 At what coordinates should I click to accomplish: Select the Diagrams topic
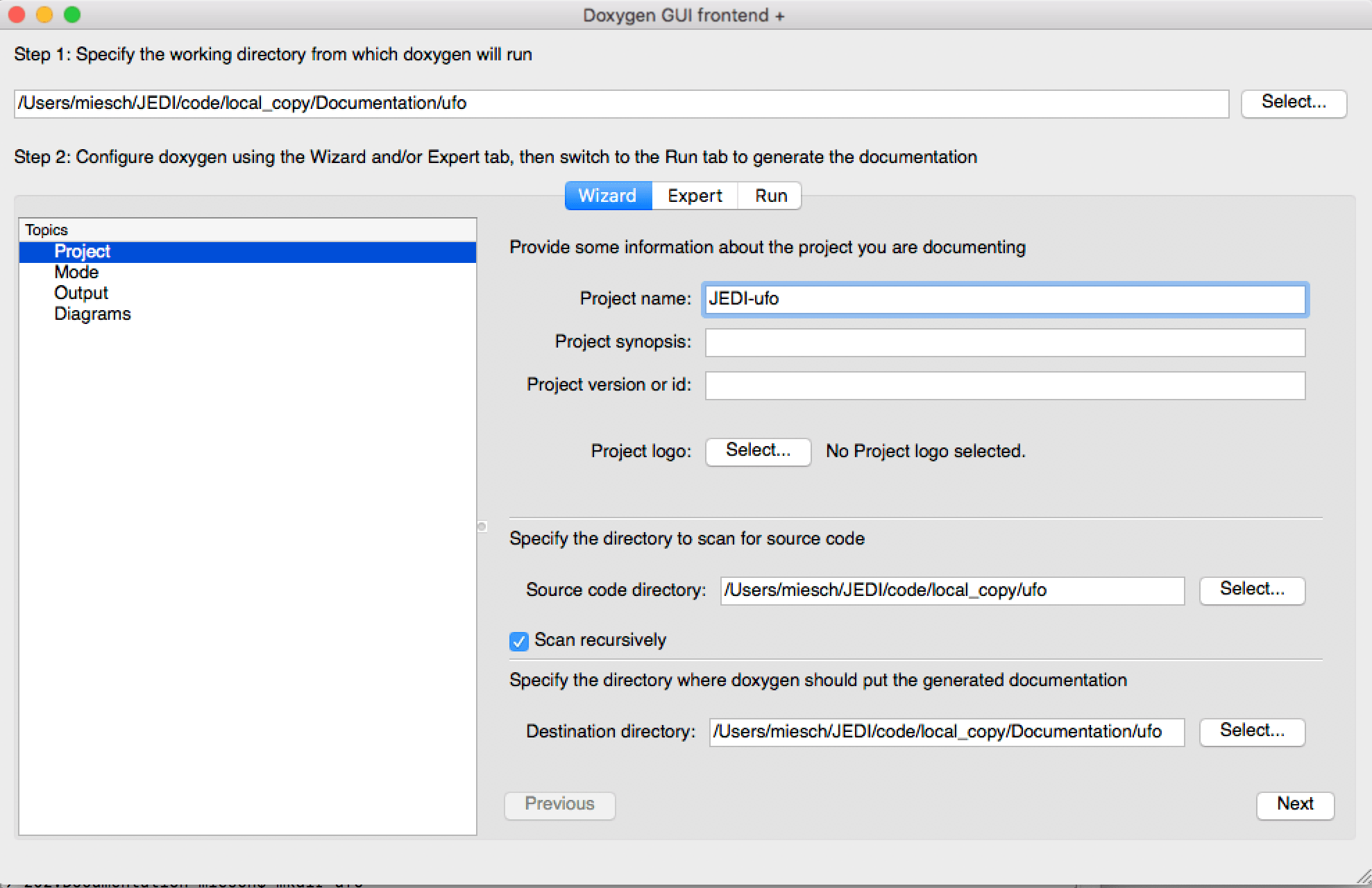pos(92,314)
